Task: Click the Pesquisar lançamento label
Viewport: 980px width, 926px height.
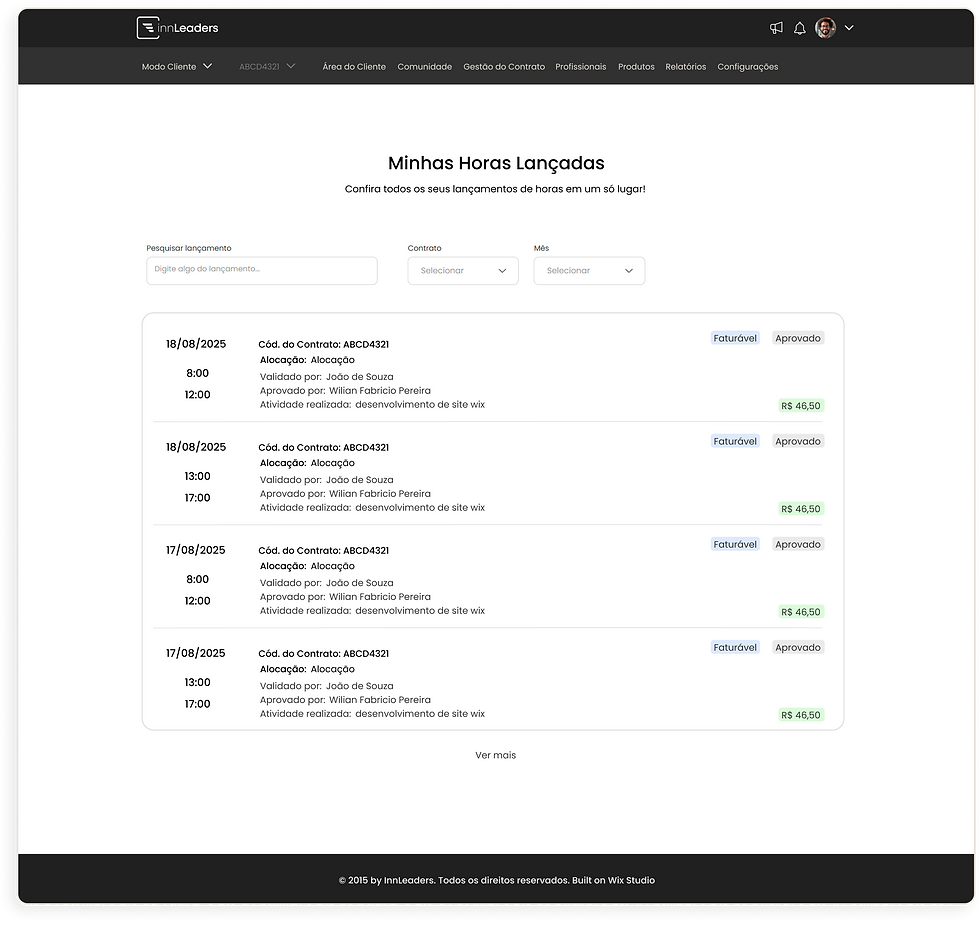Action: point(189,248)
